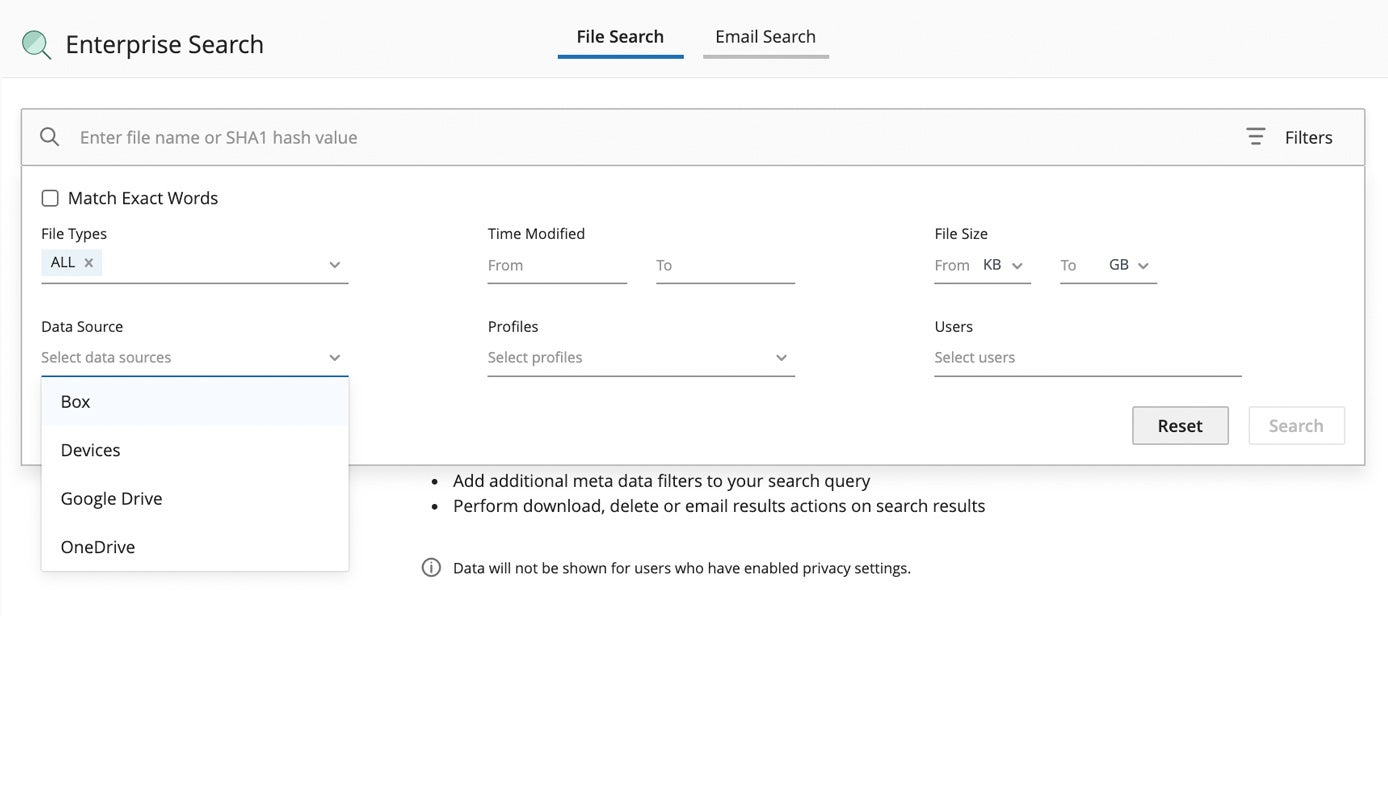Change the GB file size unit
The image size is (1388, 792).
[1129, 265]
